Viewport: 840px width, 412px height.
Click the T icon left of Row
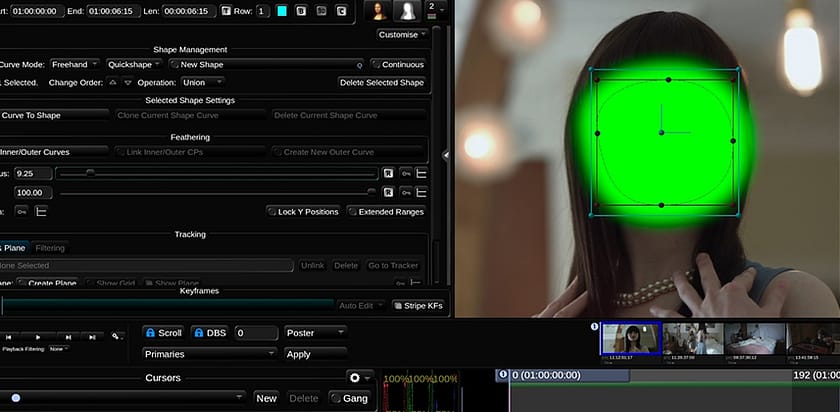click(x=226, y=11)
